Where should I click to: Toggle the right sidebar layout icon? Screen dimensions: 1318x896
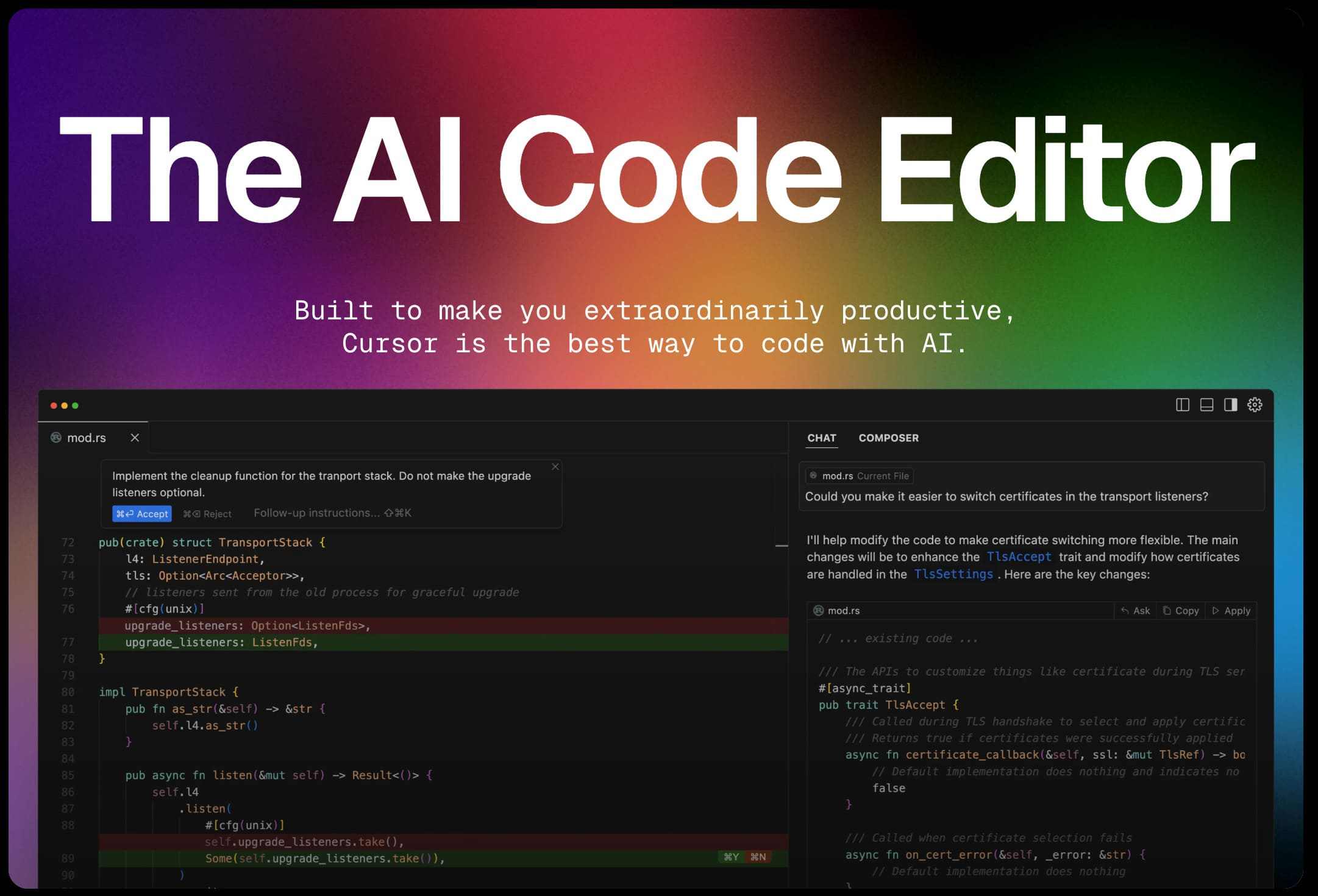(1230, 405)
